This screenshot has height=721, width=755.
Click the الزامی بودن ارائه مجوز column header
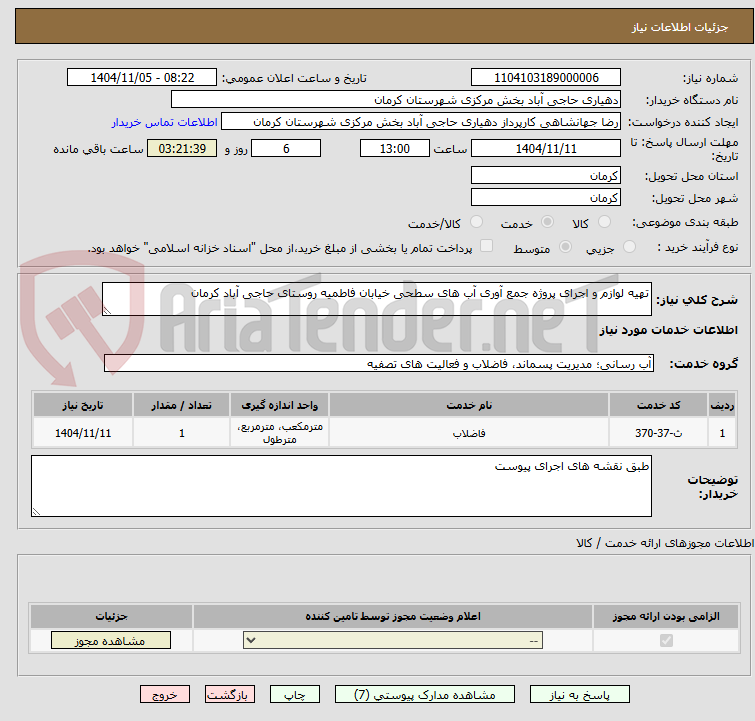tap(666, 616)
